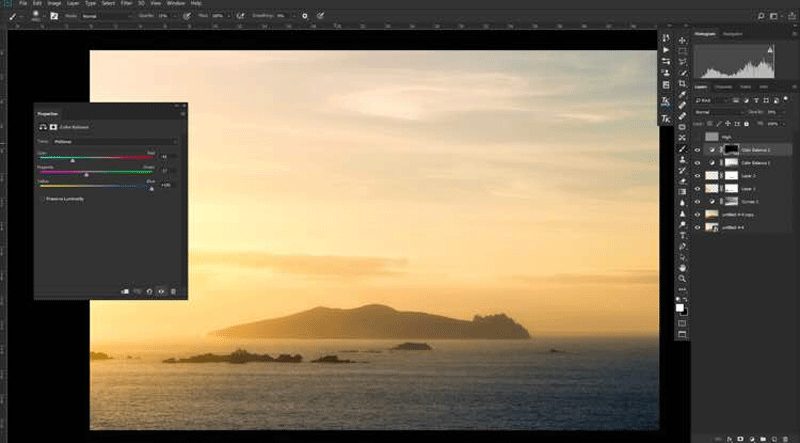Image resolution: width=800 pixels, height=443 pixels.
Task: Switch to the Navigator tab
Action: (732, 34)
